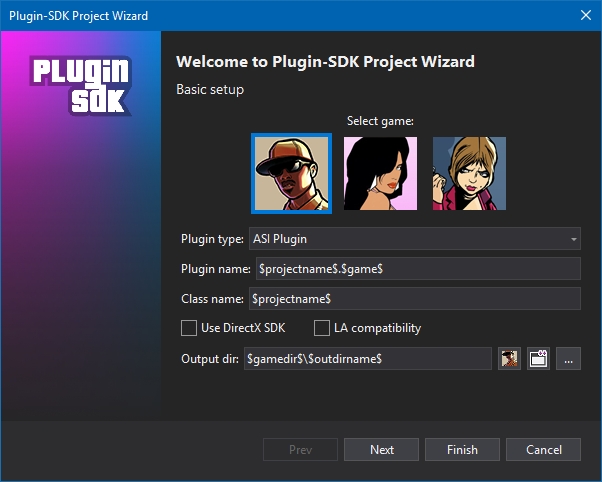
Task: Click the project folder window icon
Action: coord(539,359)
